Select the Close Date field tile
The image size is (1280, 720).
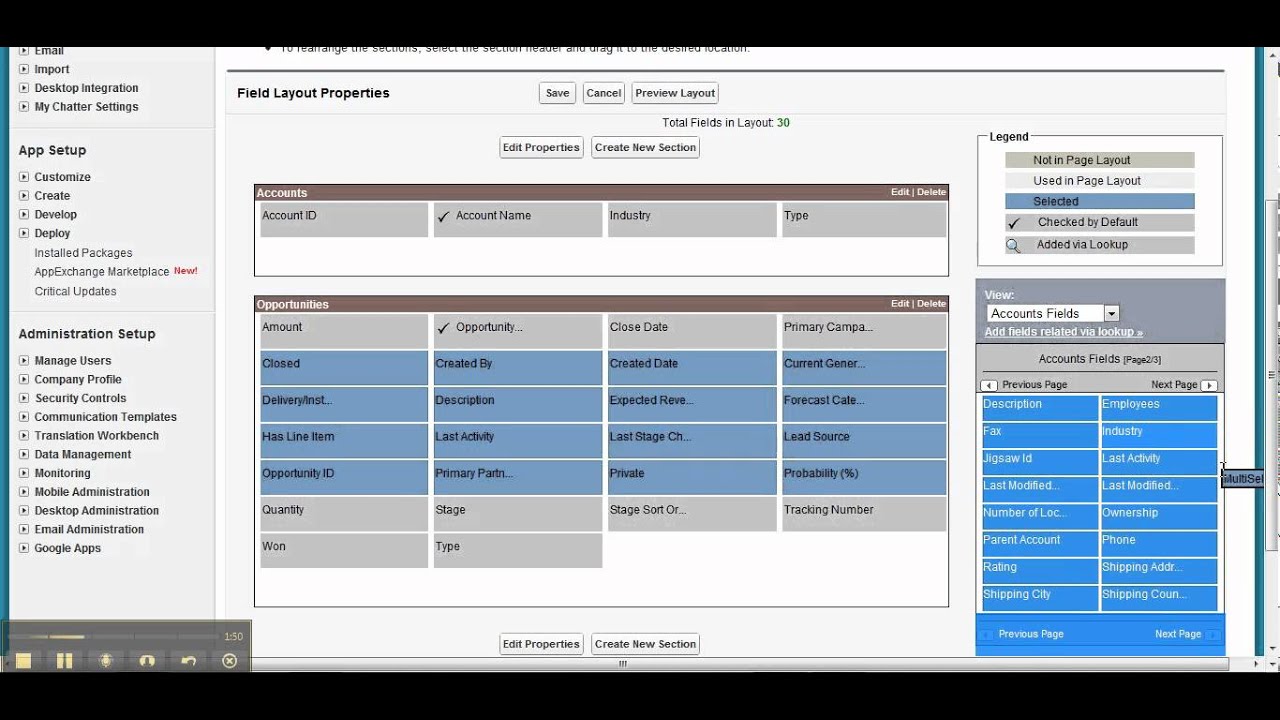pos(692,331)
